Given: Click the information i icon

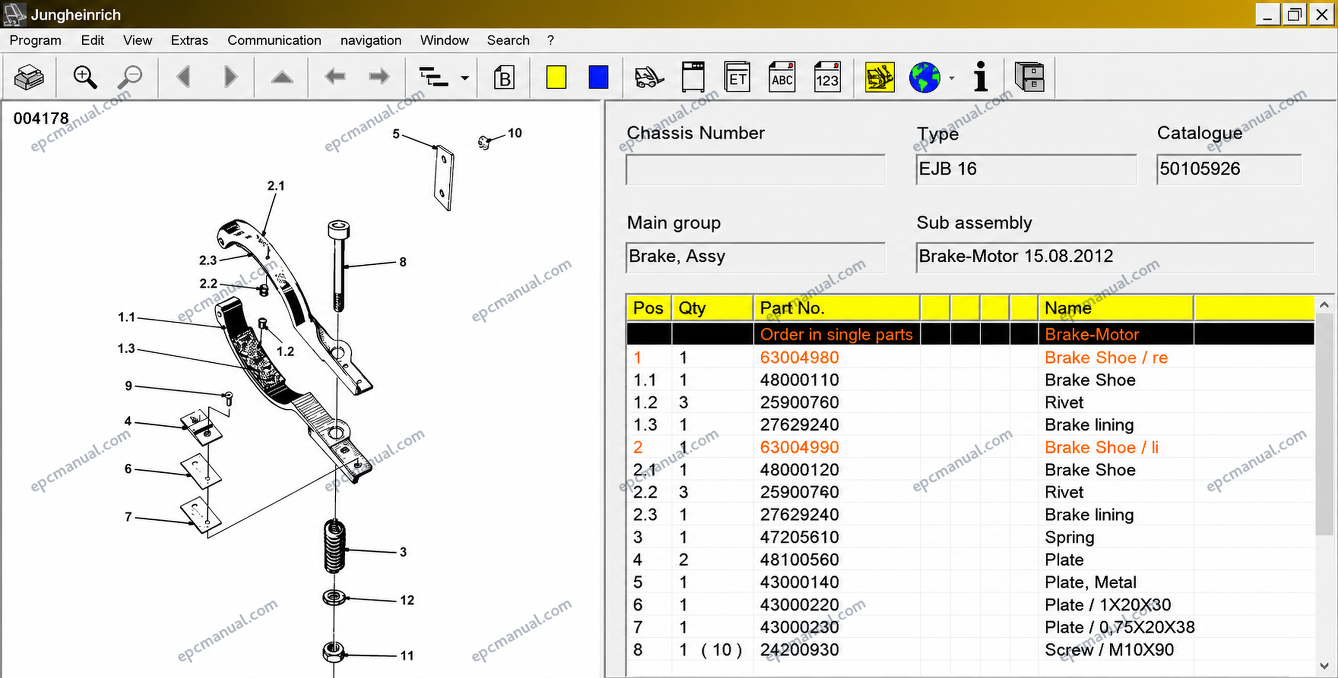Looking at the screenshot, I should 981,77.
